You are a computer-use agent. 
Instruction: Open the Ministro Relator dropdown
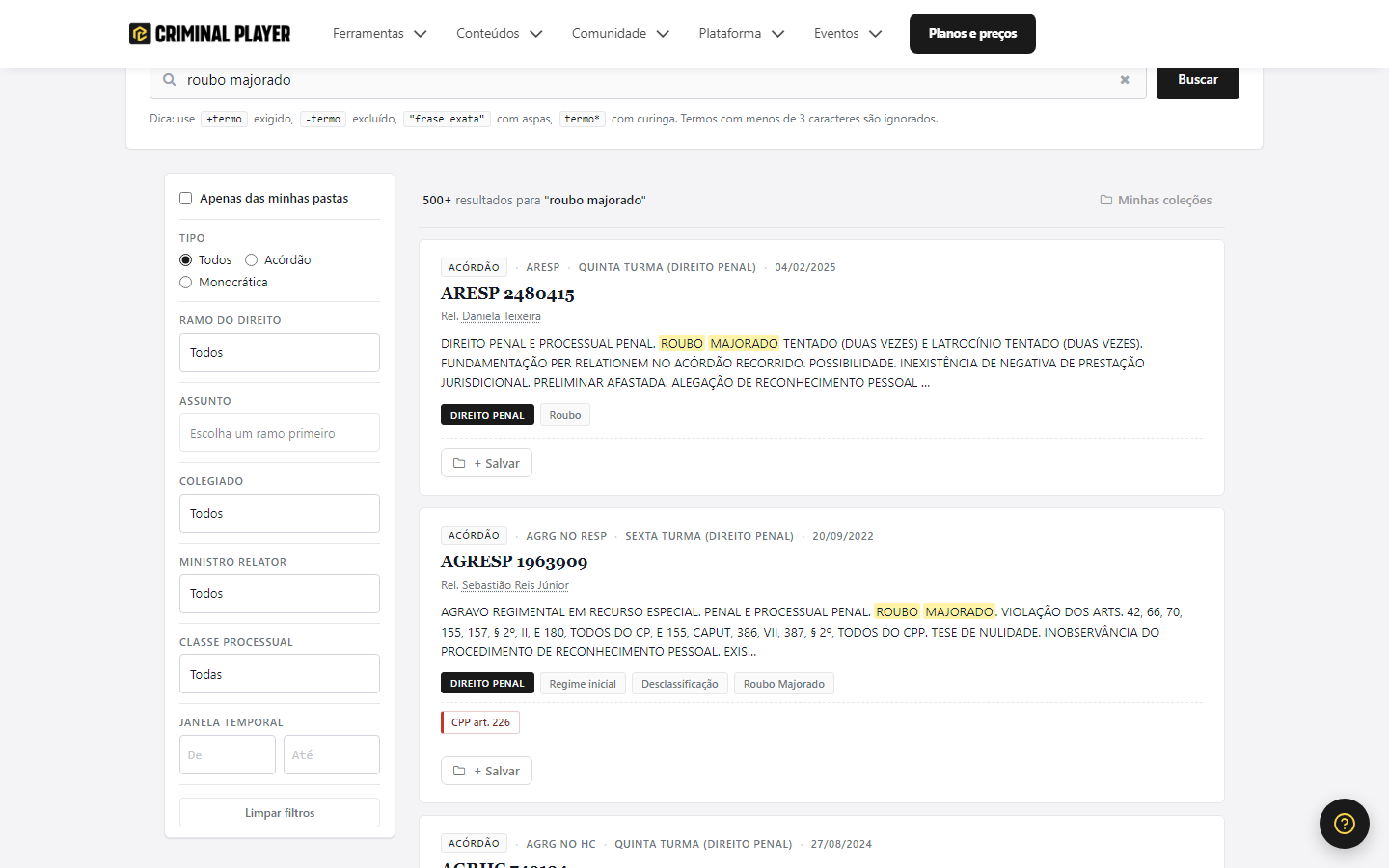pyautogui.click(x=280, y=594)
